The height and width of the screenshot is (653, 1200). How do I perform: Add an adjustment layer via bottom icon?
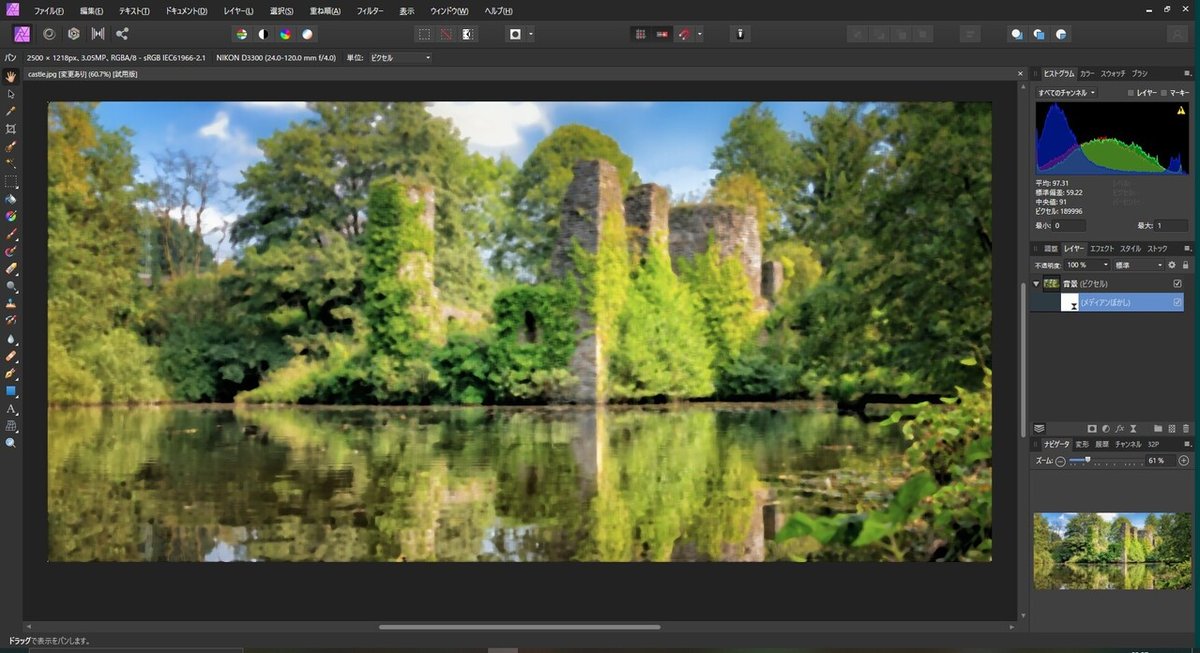coord(1107,428)
